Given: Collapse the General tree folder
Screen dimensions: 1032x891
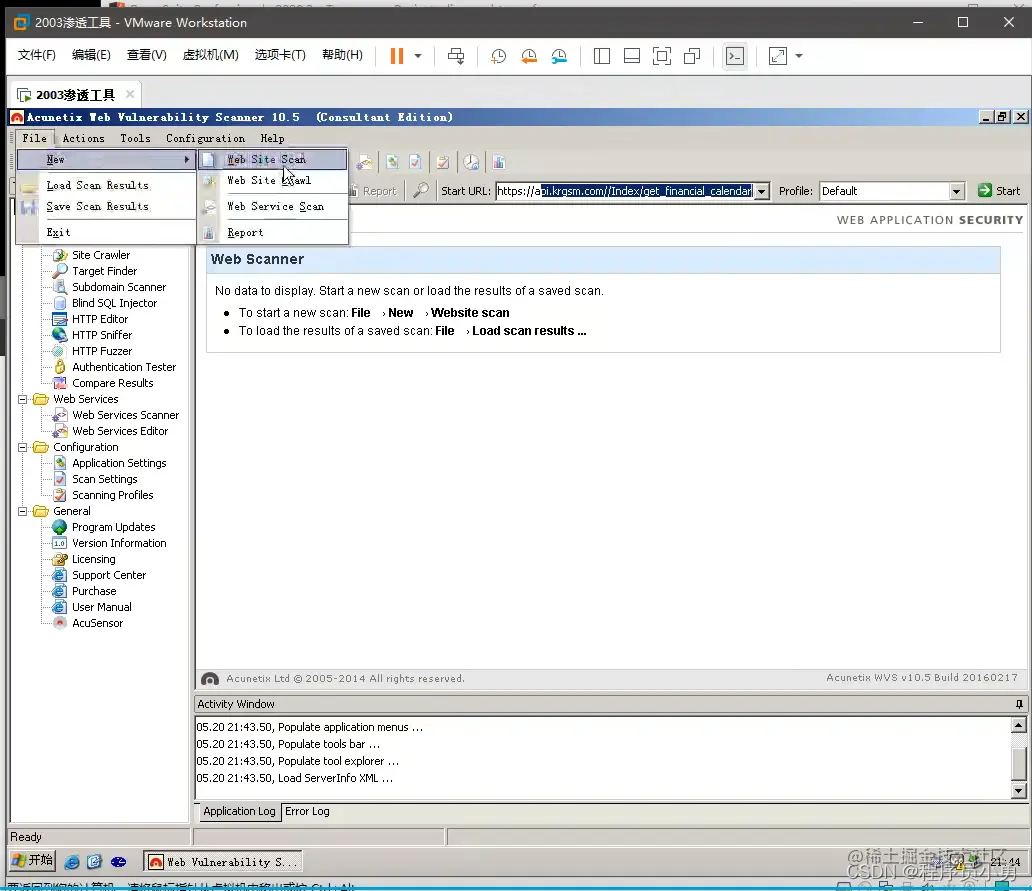Looking at the screenshot, I should click(x=22, y=511).
